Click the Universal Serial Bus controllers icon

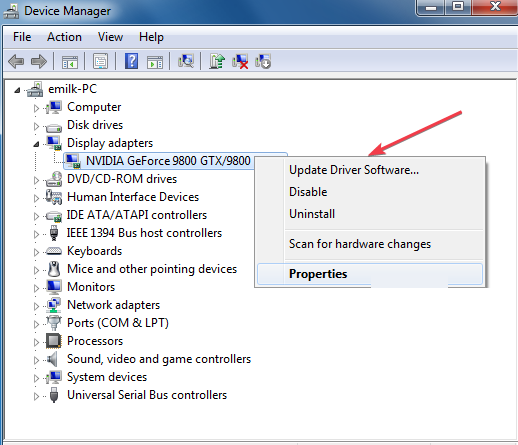[x=54, y=395]
